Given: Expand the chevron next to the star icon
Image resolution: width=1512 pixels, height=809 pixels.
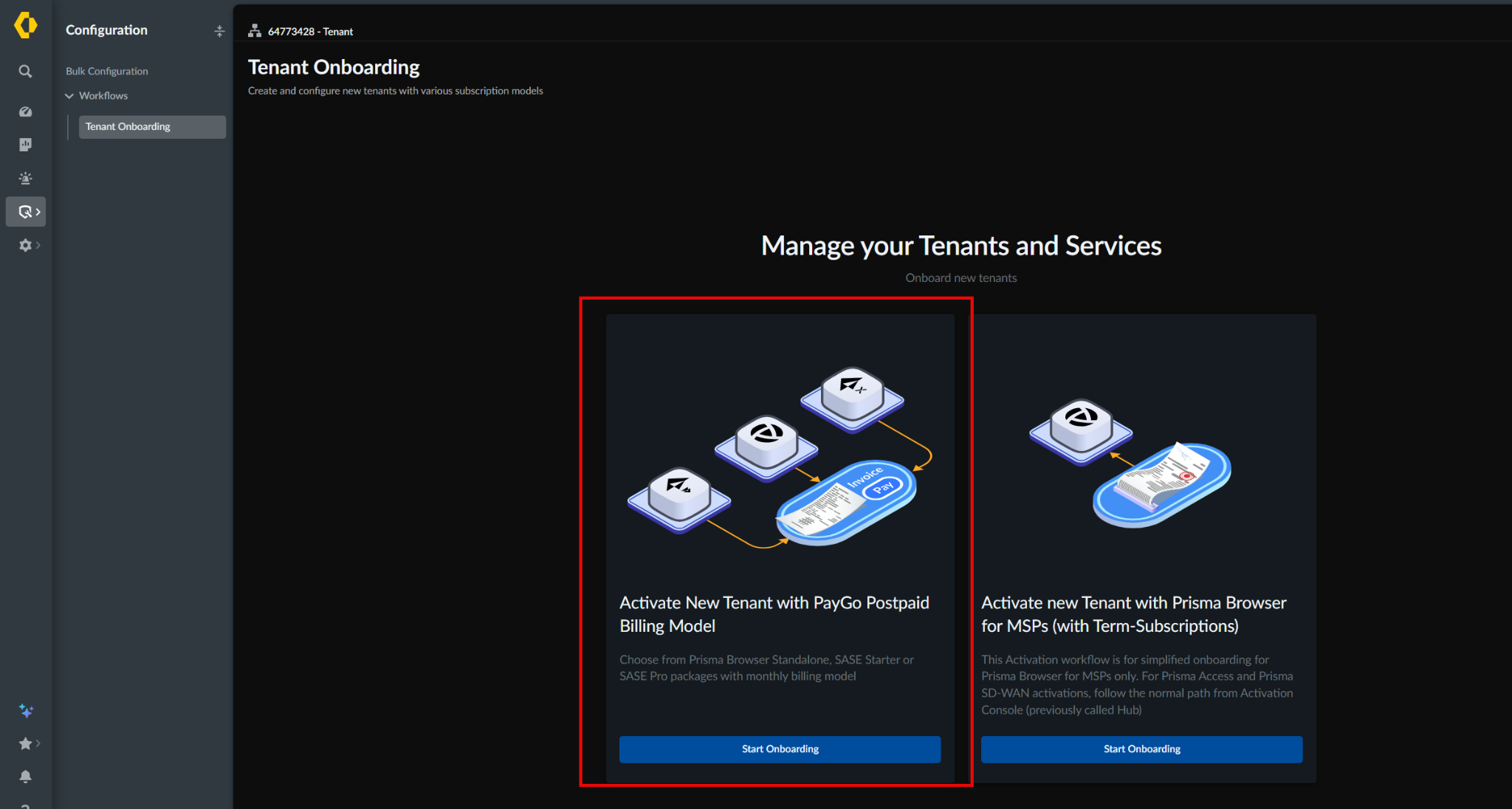Looking at the screenshot, I should (38, 743).
